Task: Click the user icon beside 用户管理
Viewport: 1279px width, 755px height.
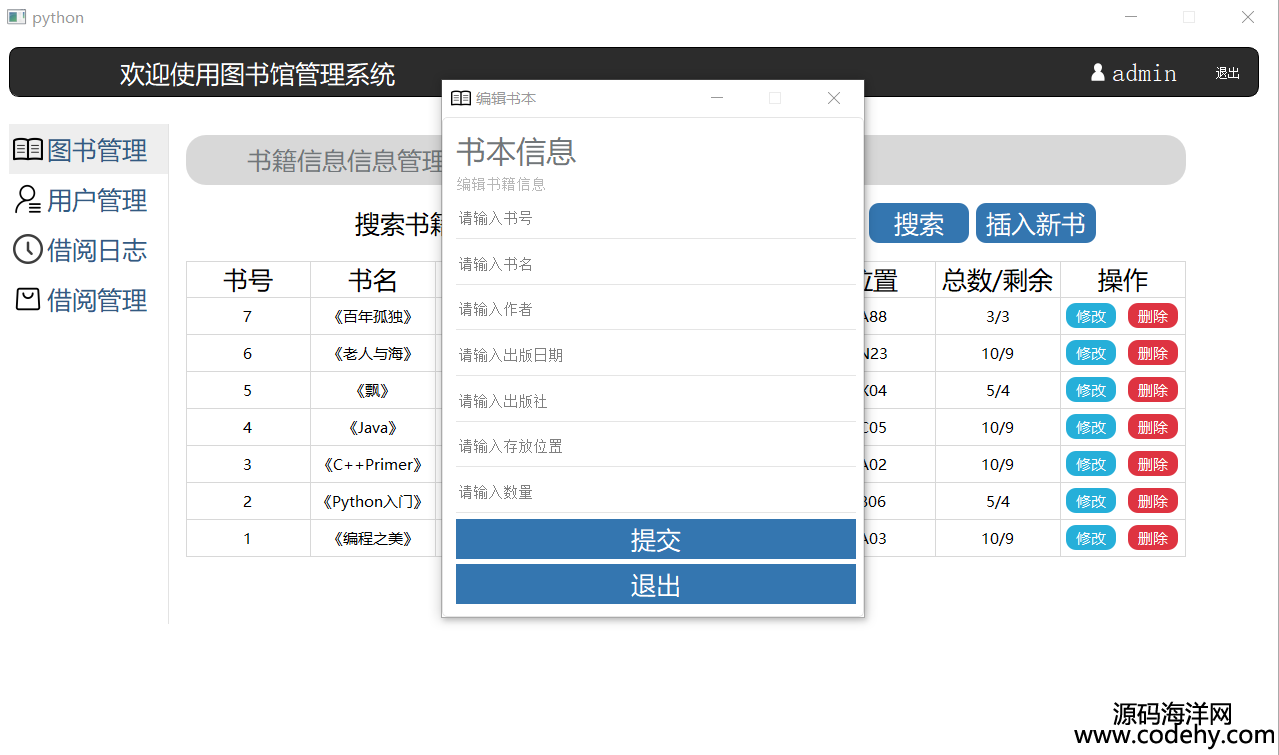Action: (x=28, y=200)
